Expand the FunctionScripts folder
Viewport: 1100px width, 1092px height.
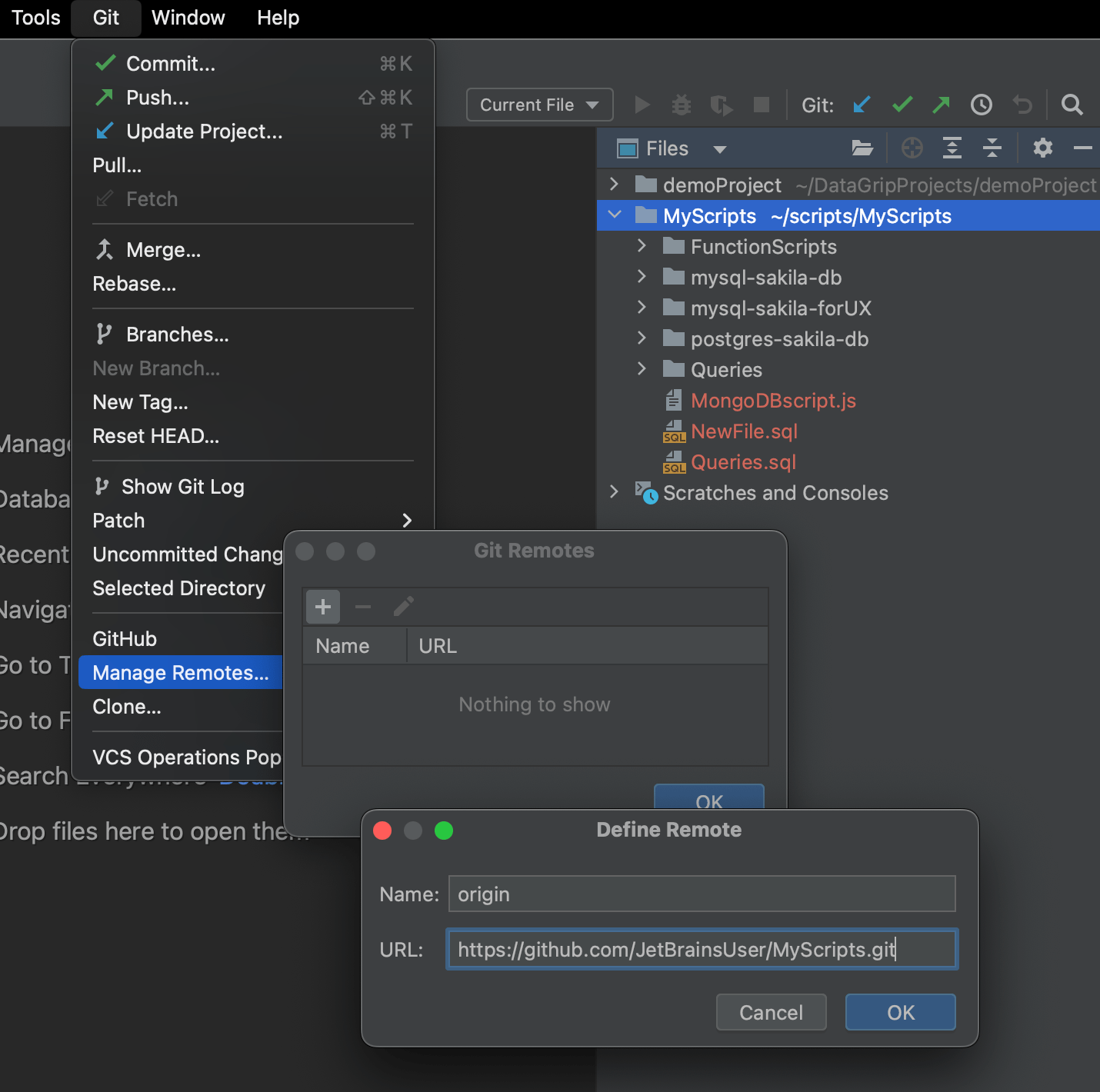point(642,246)
